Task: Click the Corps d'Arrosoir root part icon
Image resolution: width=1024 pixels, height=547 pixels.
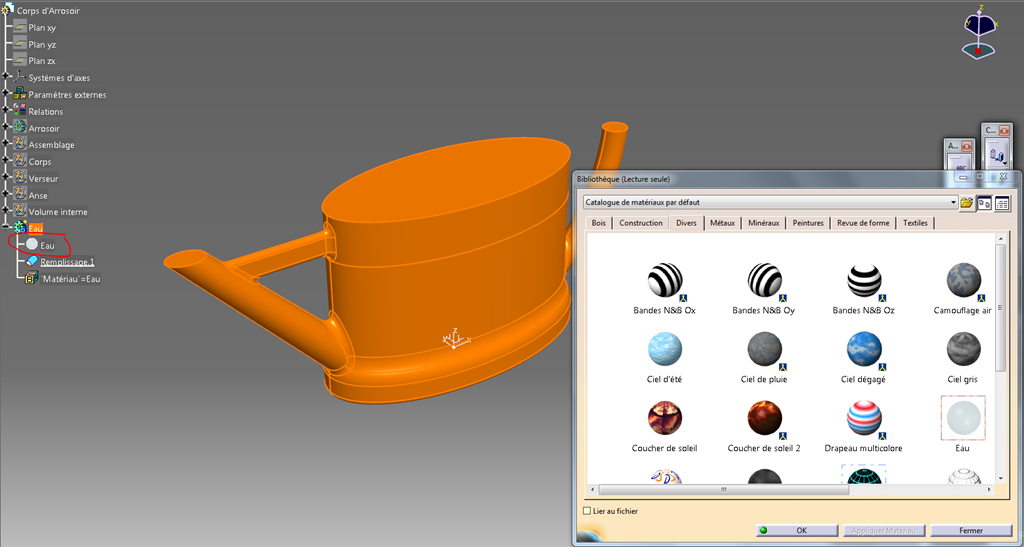Action: pyautogui.click(x=8, y=10)
